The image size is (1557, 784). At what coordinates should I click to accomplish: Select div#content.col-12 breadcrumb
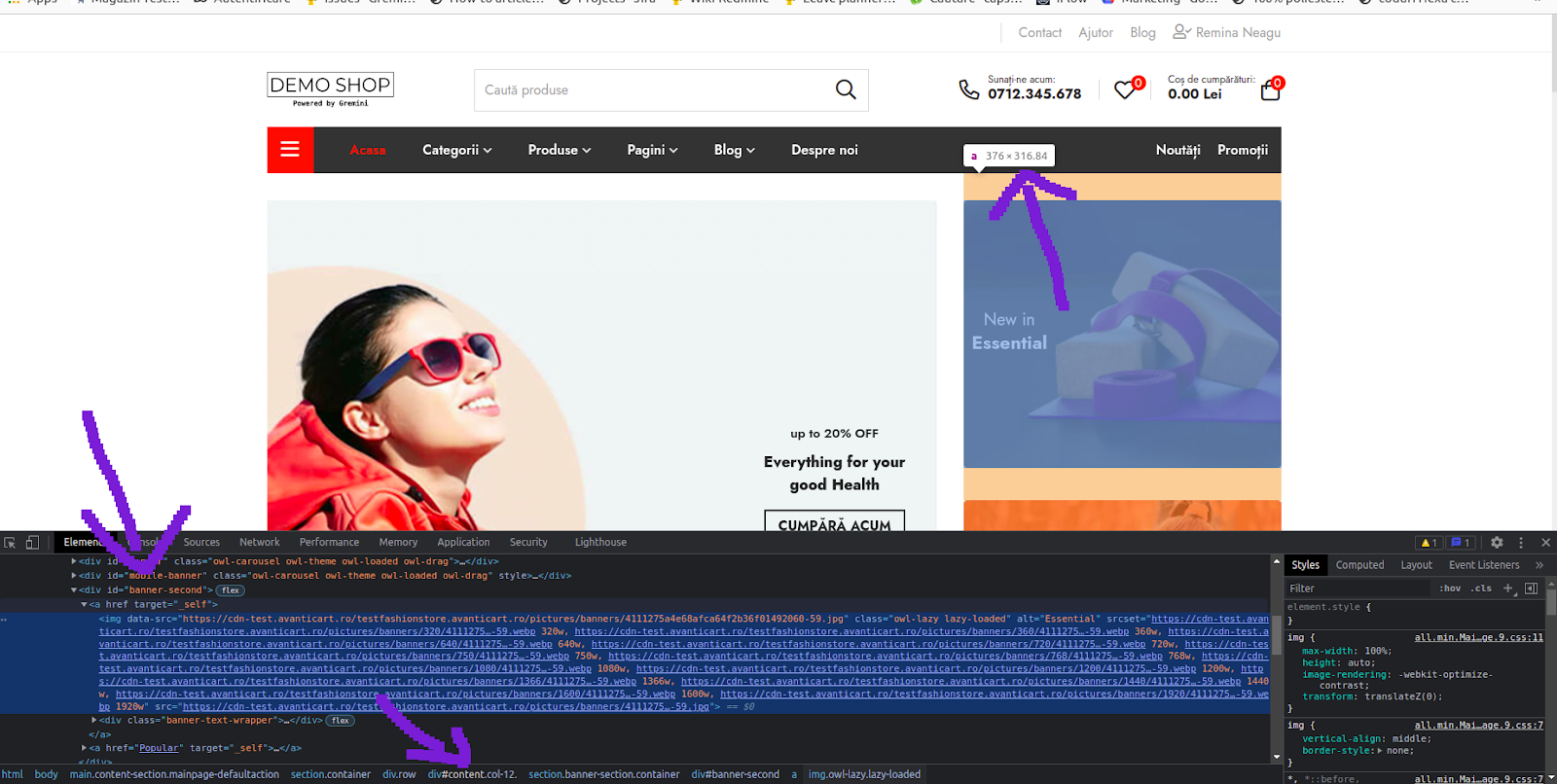coord(472,775)
